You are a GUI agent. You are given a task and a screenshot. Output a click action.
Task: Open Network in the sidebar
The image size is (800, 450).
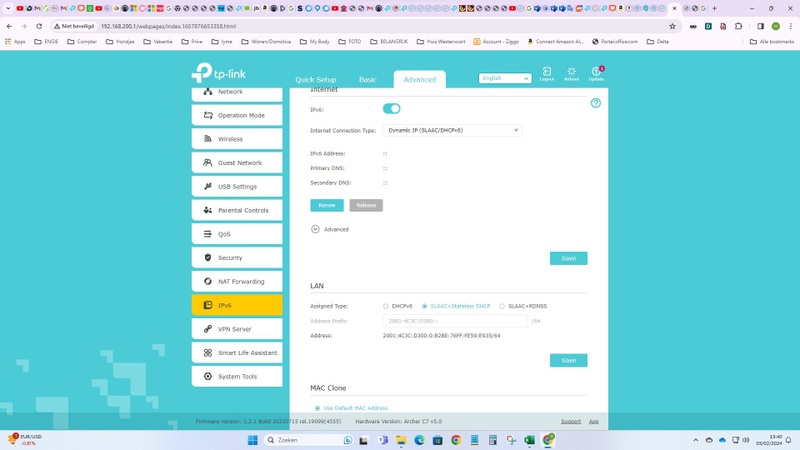pyautogui.click(x=237, y=93)
